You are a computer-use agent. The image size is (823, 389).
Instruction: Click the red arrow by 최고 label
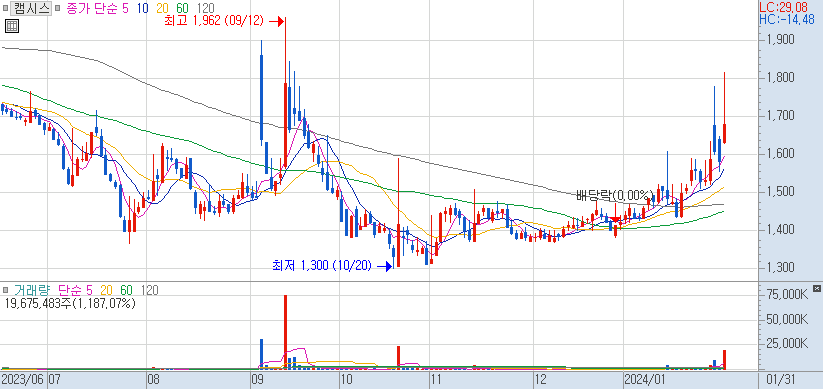[x=277, y=22]
